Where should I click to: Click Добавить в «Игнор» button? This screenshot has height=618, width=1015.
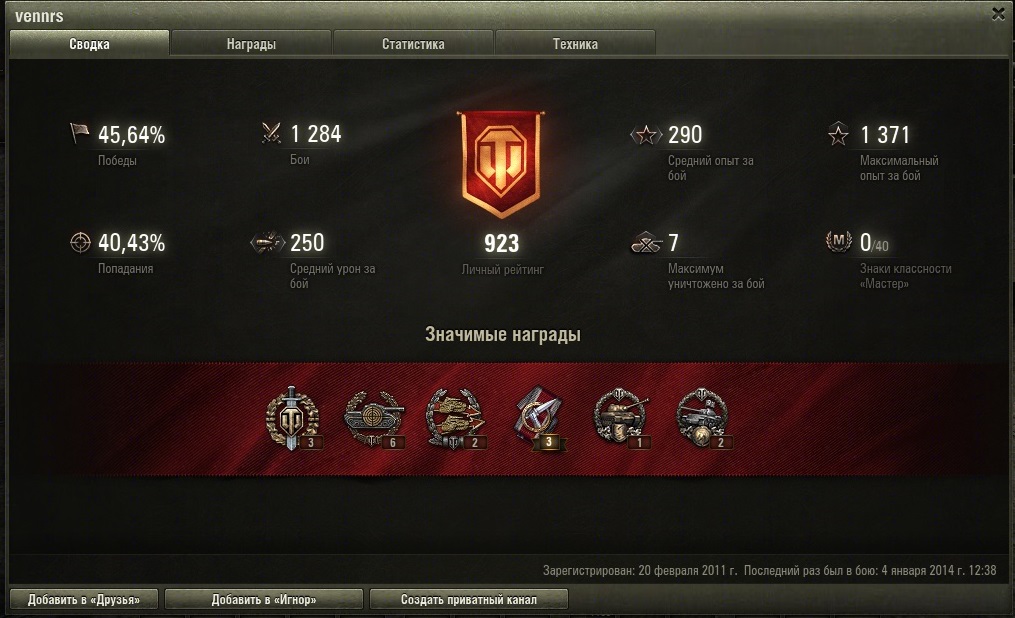(263, 599)
